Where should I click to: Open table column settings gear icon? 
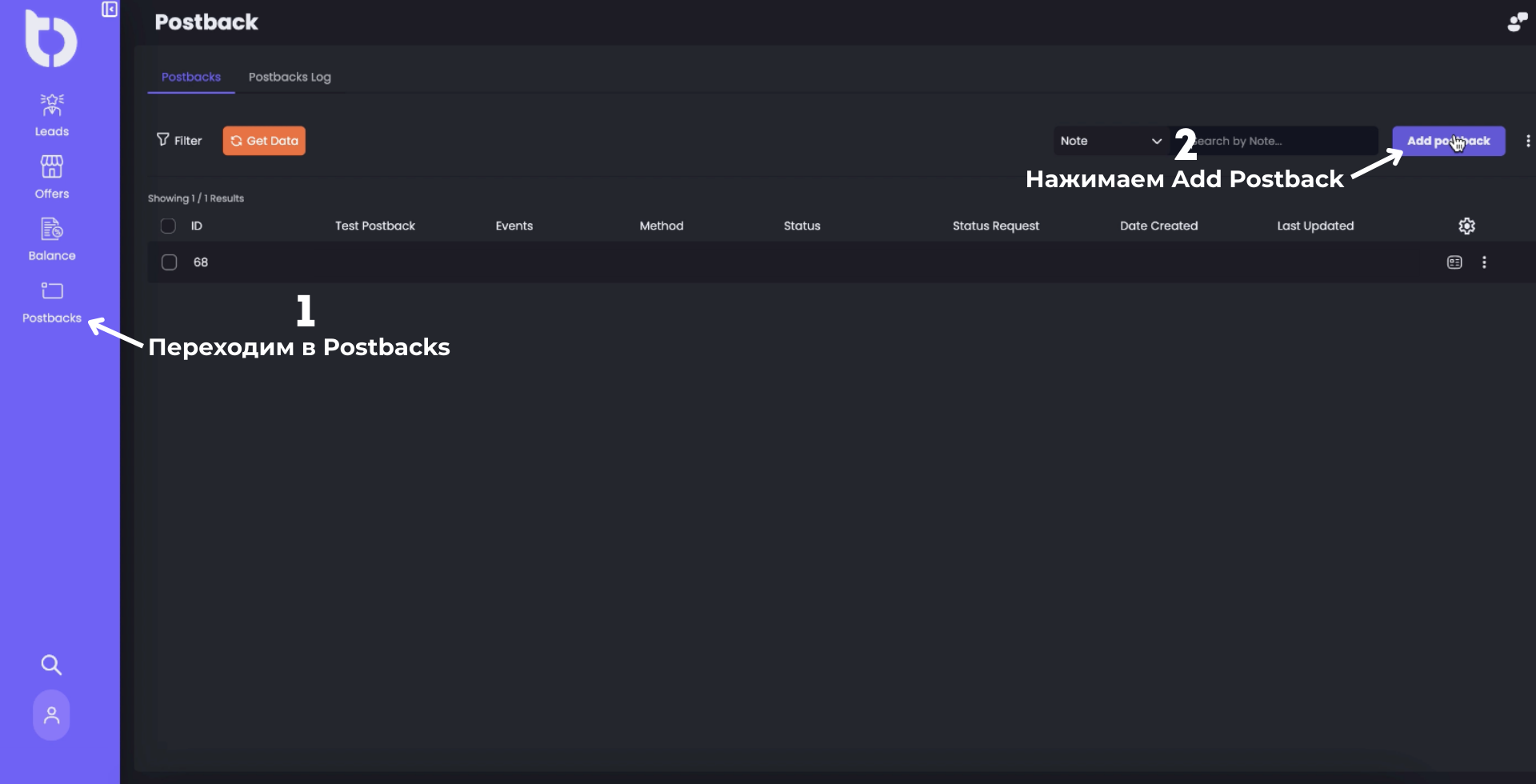coord(1466,226)
